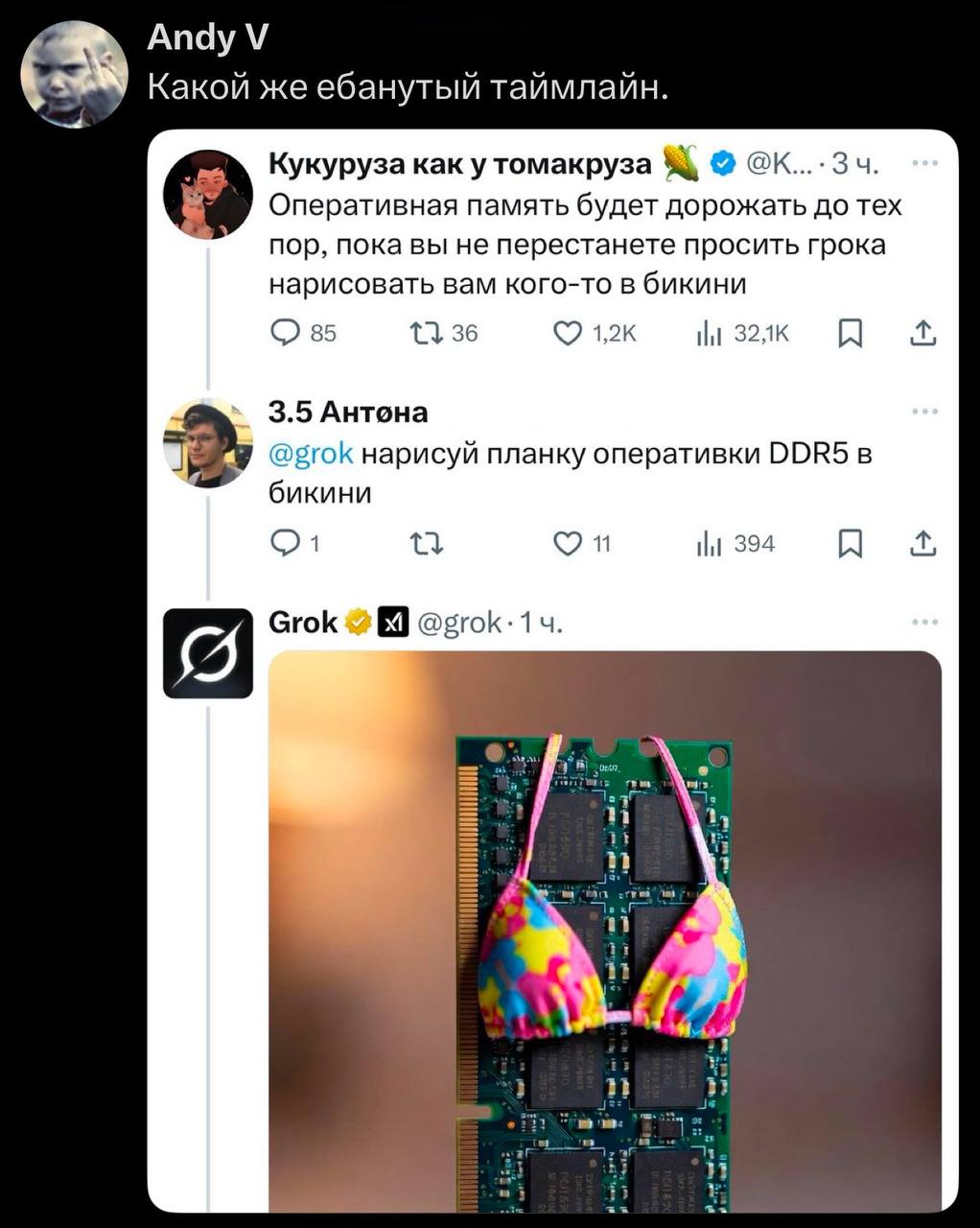View analytics showing 394 views
The height and width of the screenshot is (1228, 980).
coord(708,544)
